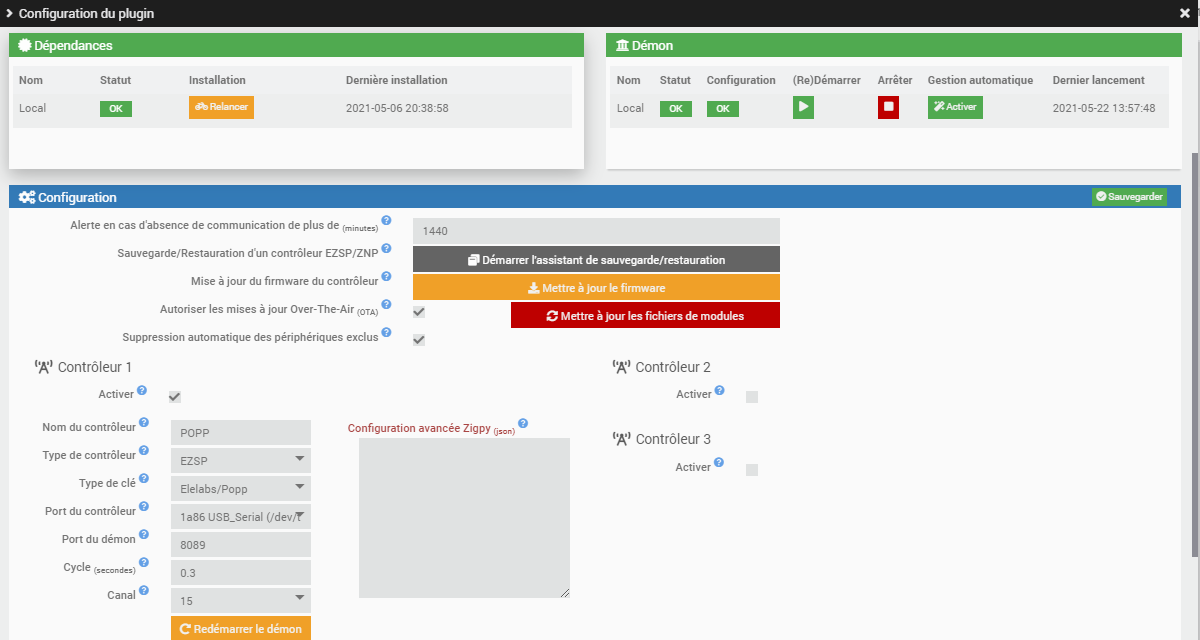Image resolution: width=1200 pixels, height=640 pixels.
Task: Click Redémarrer le démon button
Action: (x=241, y=629)
